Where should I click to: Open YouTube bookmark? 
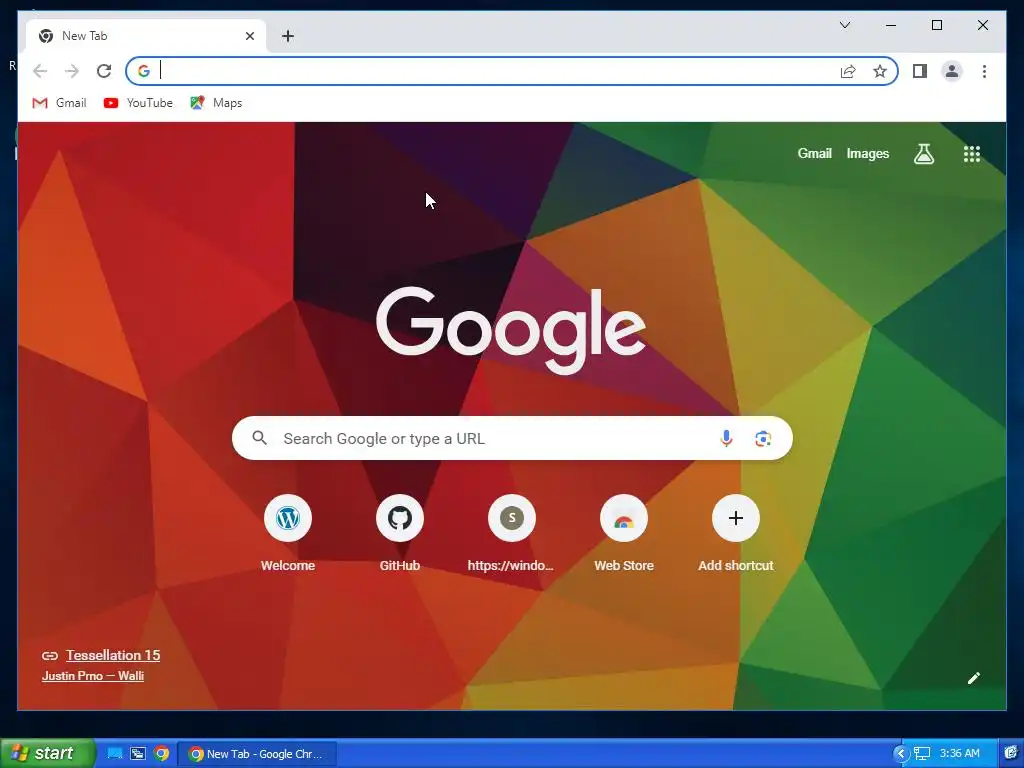(138, 103)
